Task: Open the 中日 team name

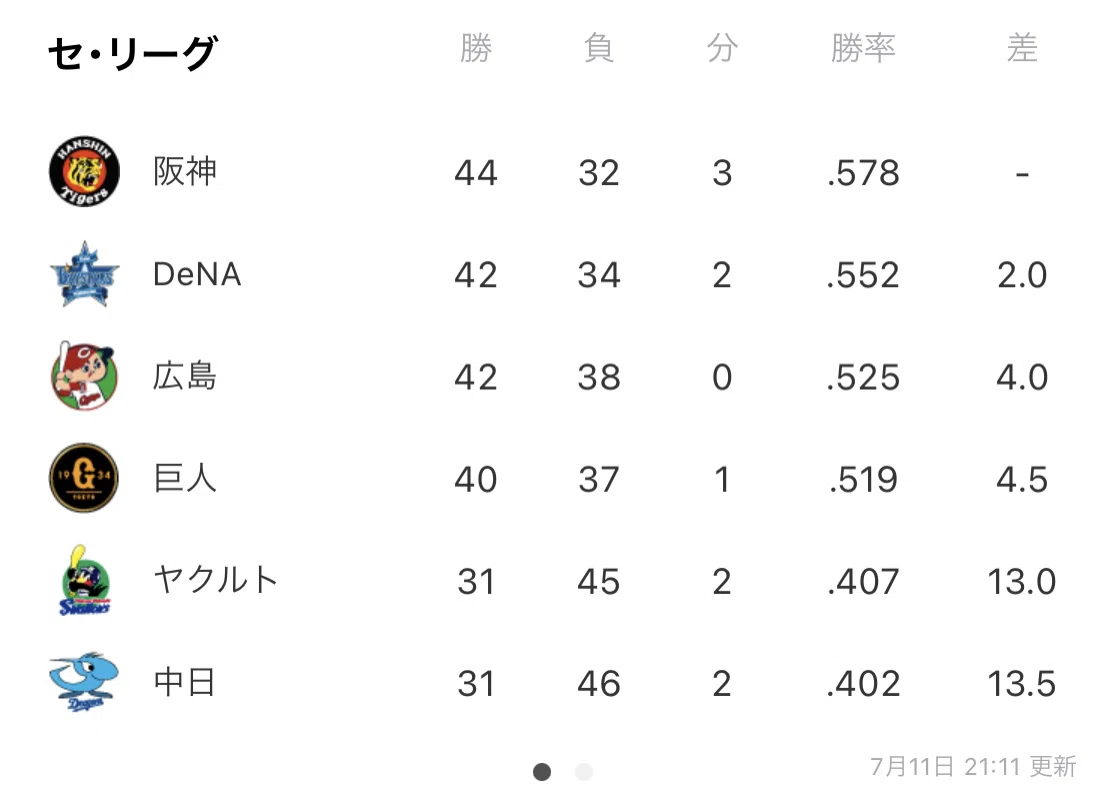Action: click(185, 682)
